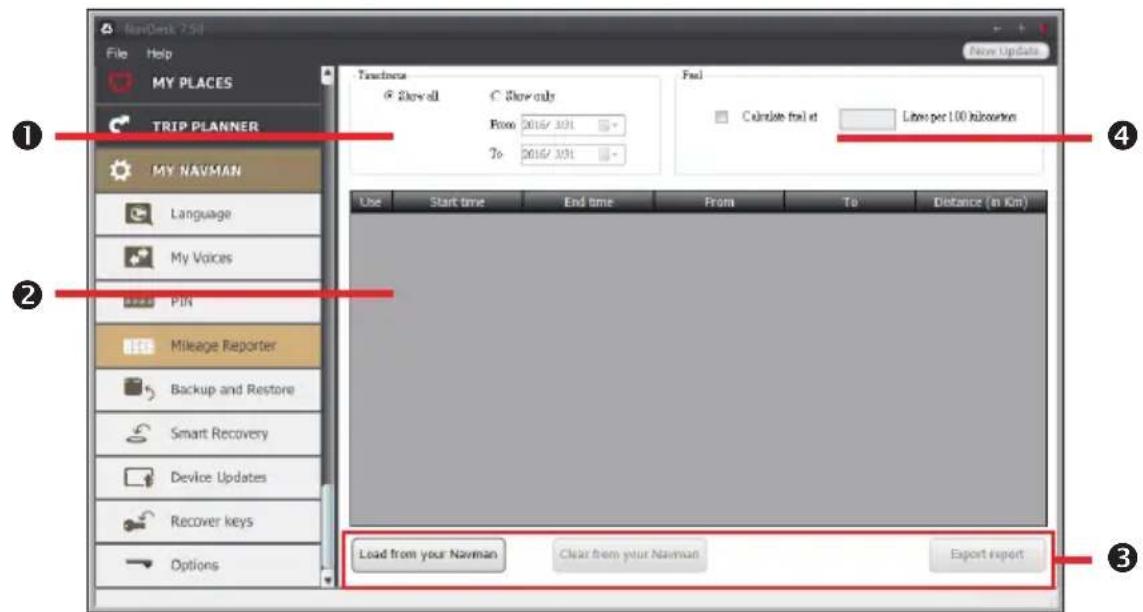Select Mileage Reporter in sidebar
Viewport: 1143px width, 612px height.
[x=208, y=346]
